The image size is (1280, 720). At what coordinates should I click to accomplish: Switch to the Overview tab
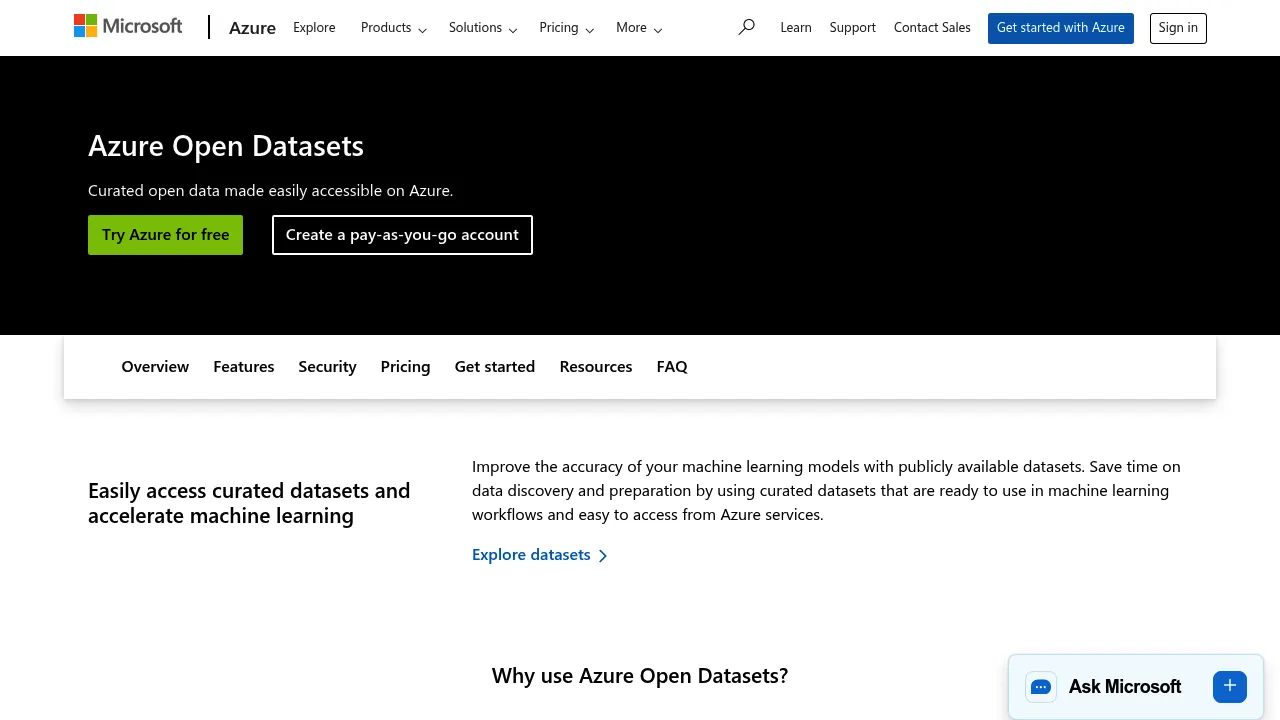155,367
